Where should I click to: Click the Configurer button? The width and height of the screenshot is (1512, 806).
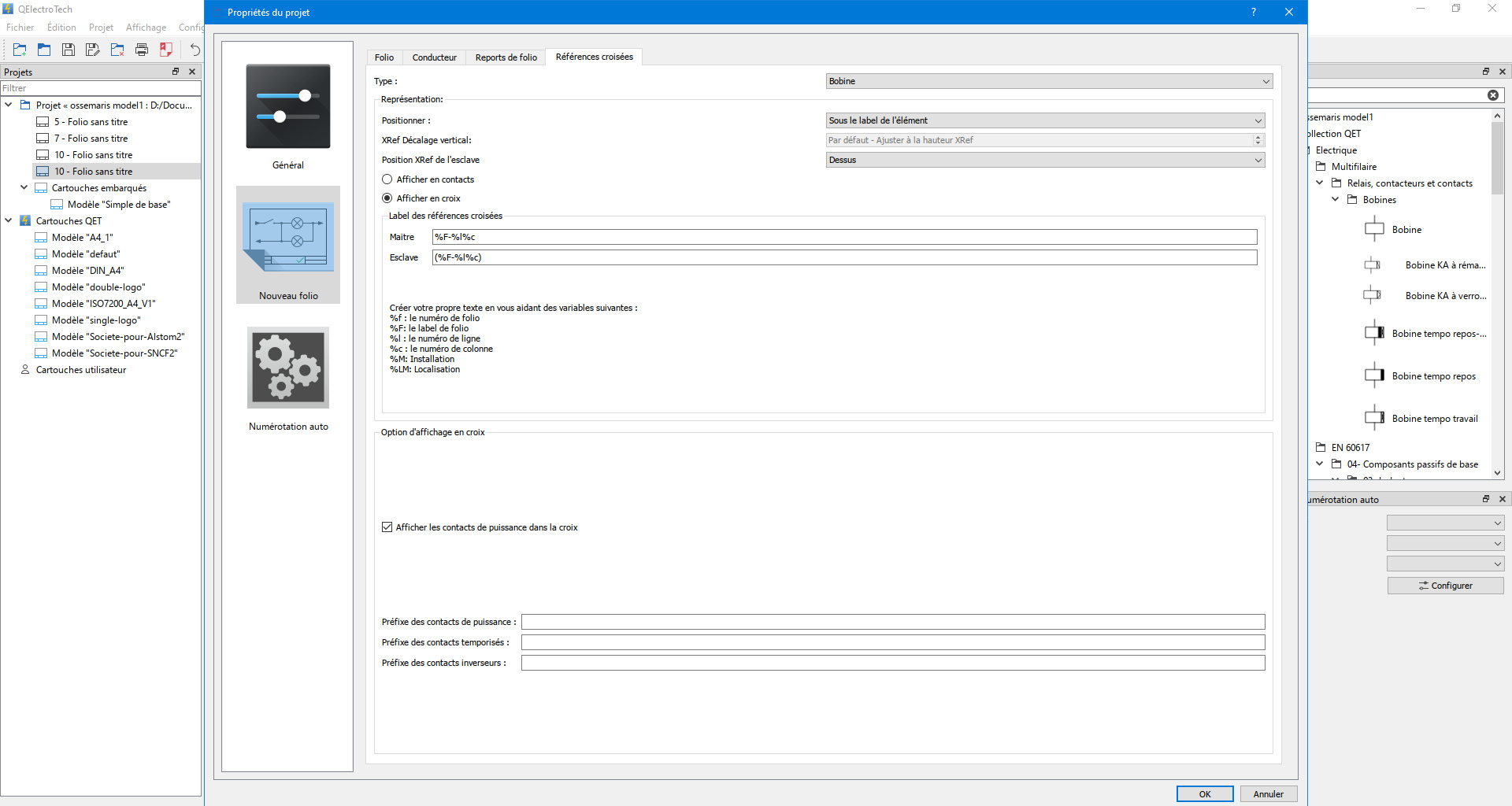click(x=1446, y=586)
